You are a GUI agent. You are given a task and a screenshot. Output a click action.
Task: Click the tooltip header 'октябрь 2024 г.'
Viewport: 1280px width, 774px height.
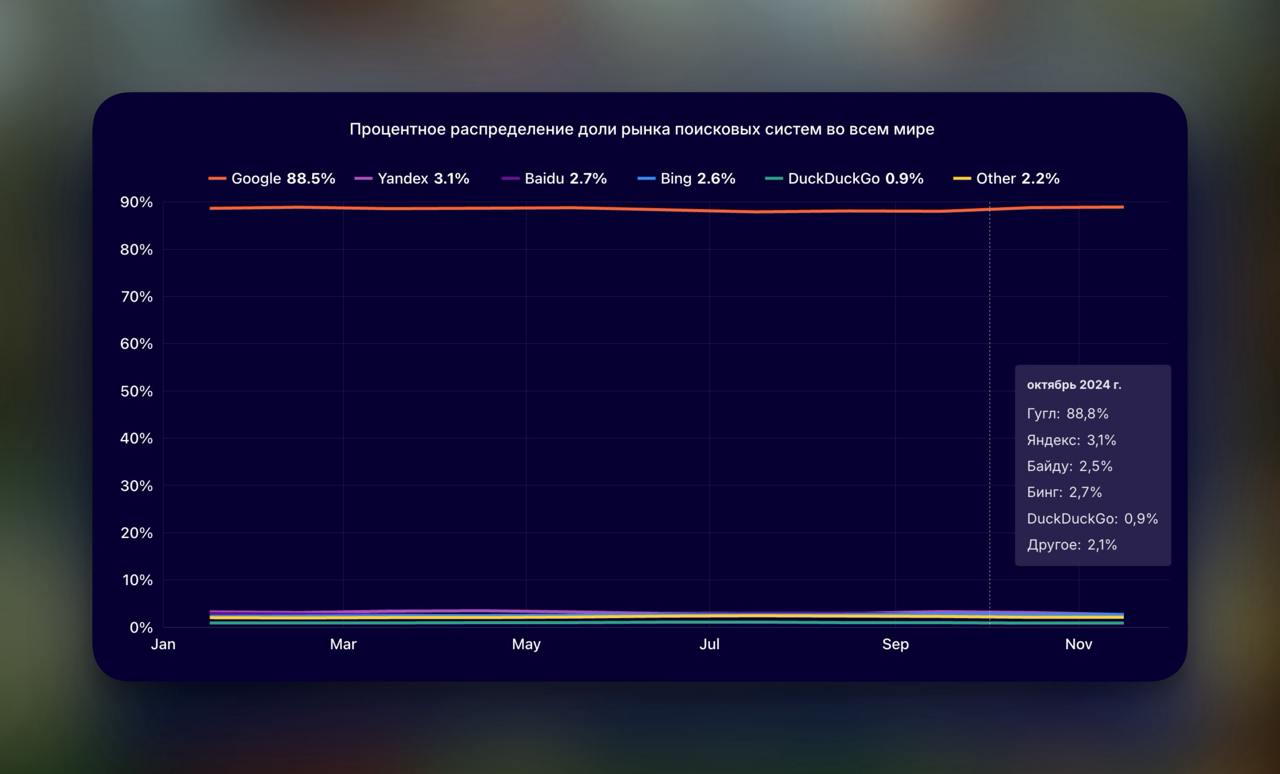1074,385
